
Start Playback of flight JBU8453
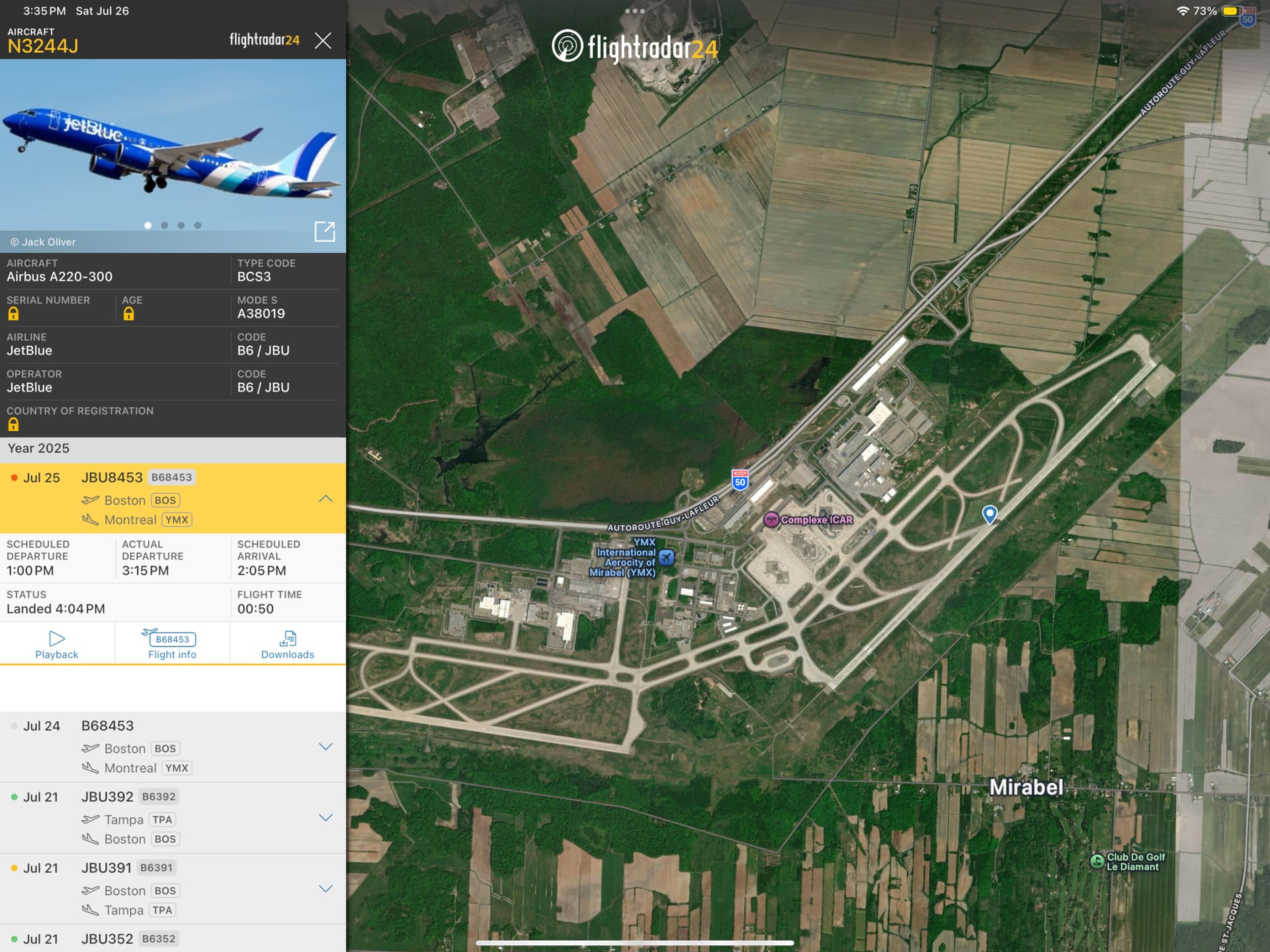point(57,644)
